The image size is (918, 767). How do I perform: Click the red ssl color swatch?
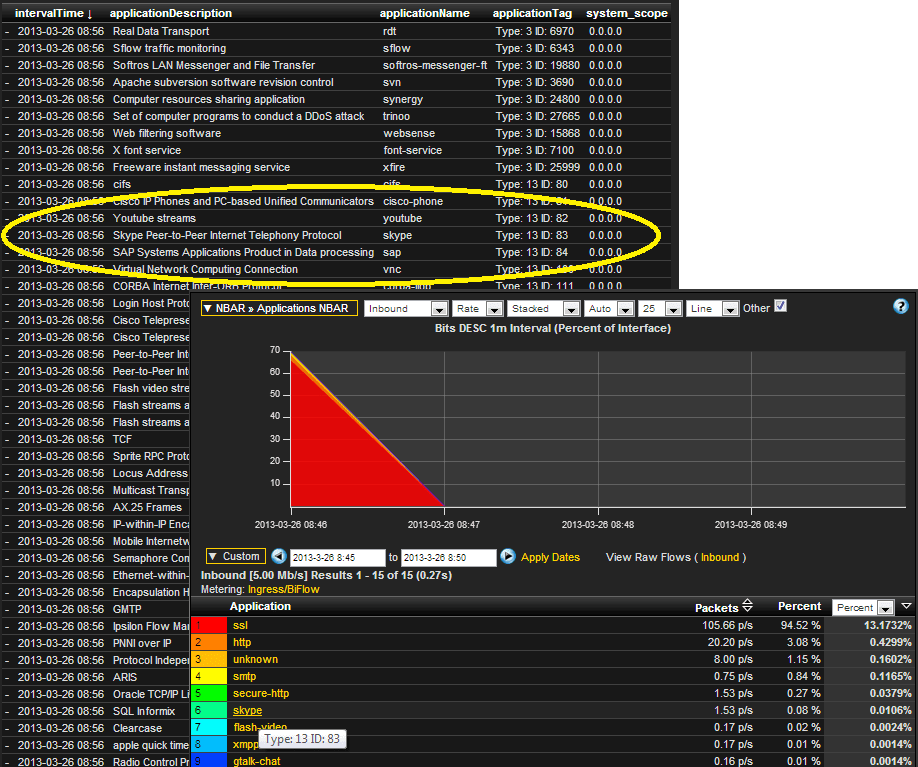(209, 625)
